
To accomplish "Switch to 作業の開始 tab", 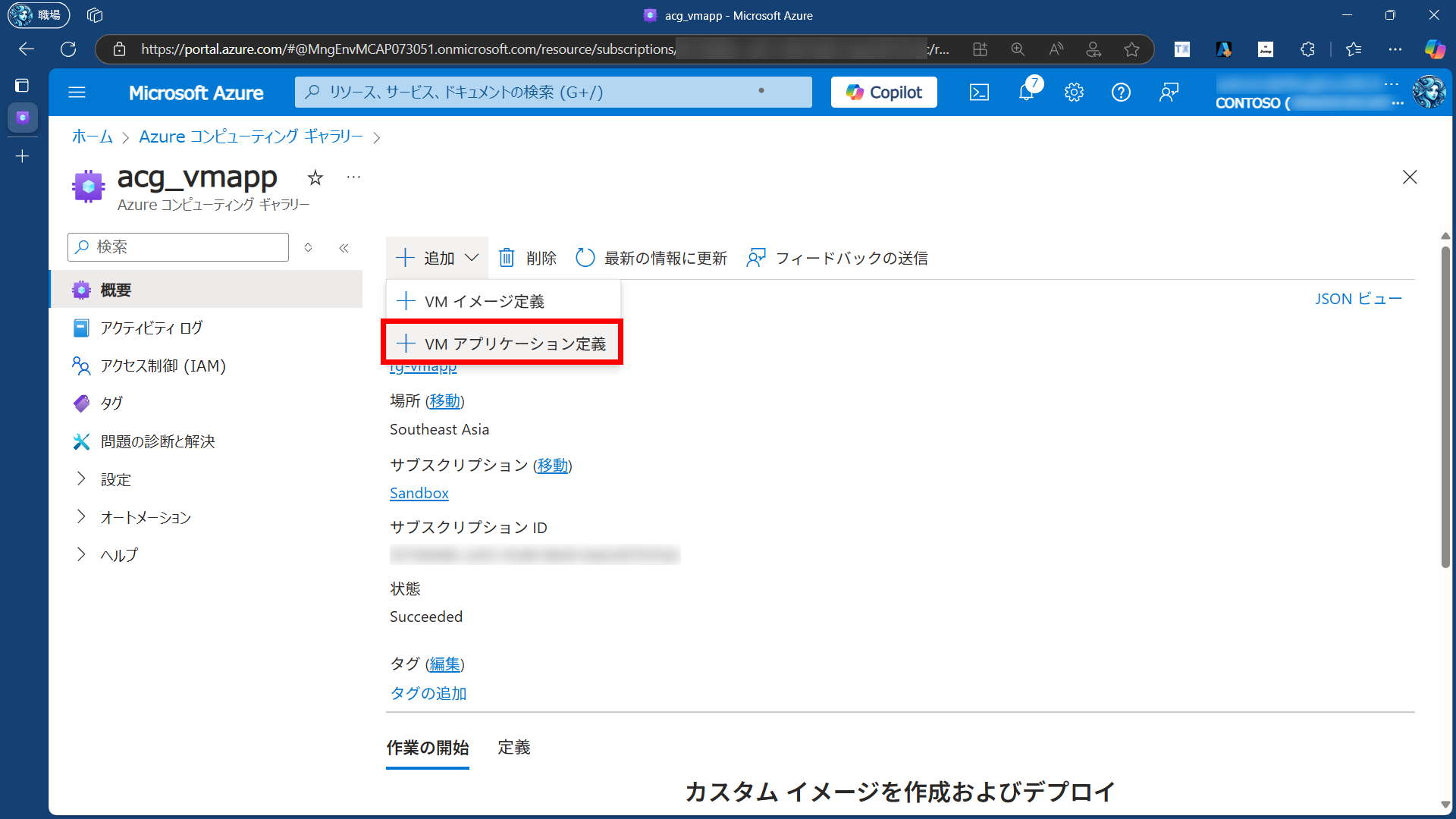I will (428, 748).
